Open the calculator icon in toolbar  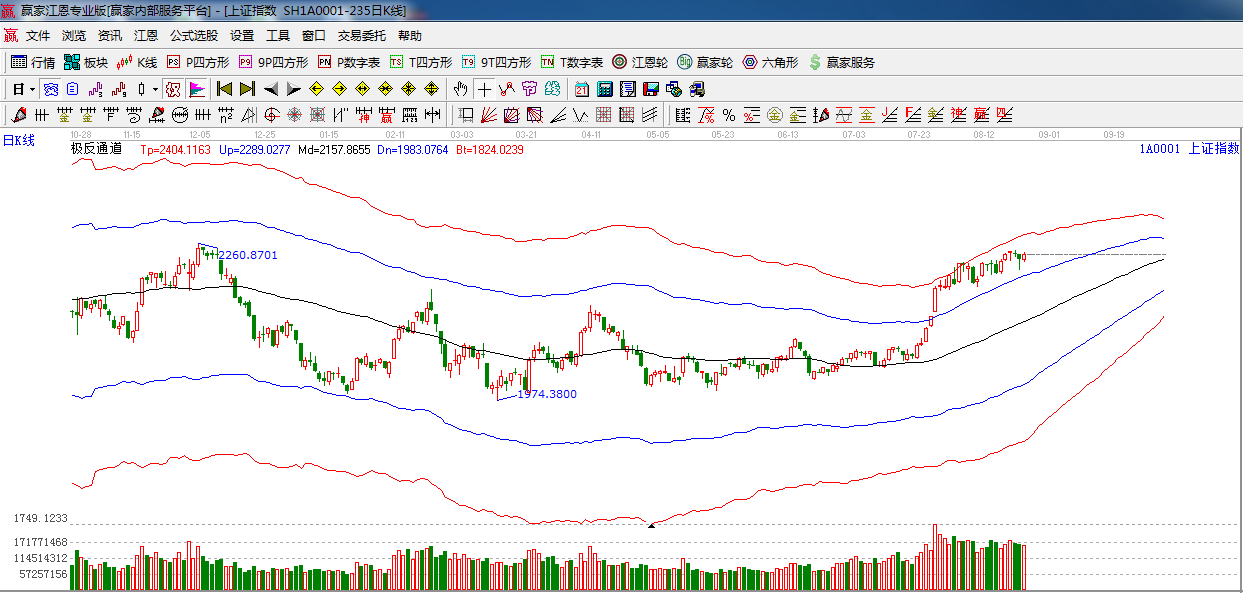pyautogui.click(x=603, y=89)
